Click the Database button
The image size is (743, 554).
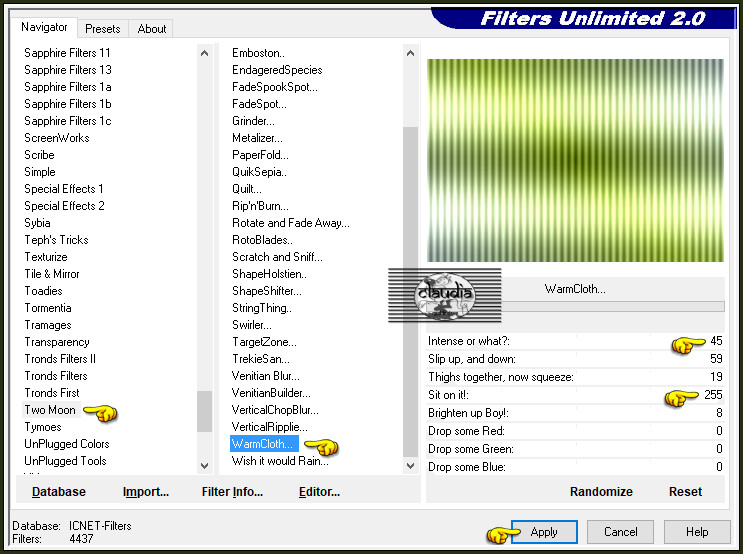pos(59,492)
